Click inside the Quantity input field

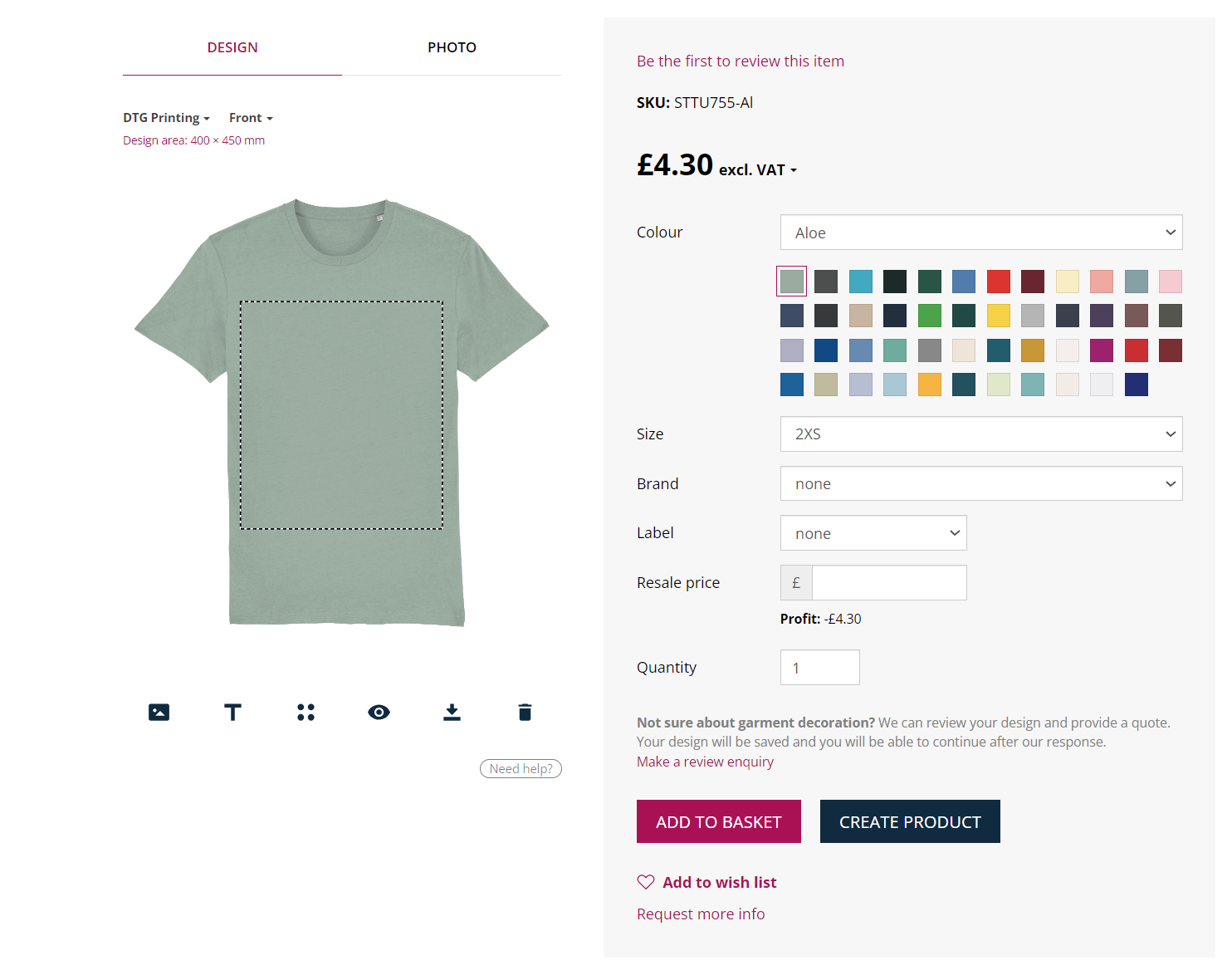tap(819, 667)
